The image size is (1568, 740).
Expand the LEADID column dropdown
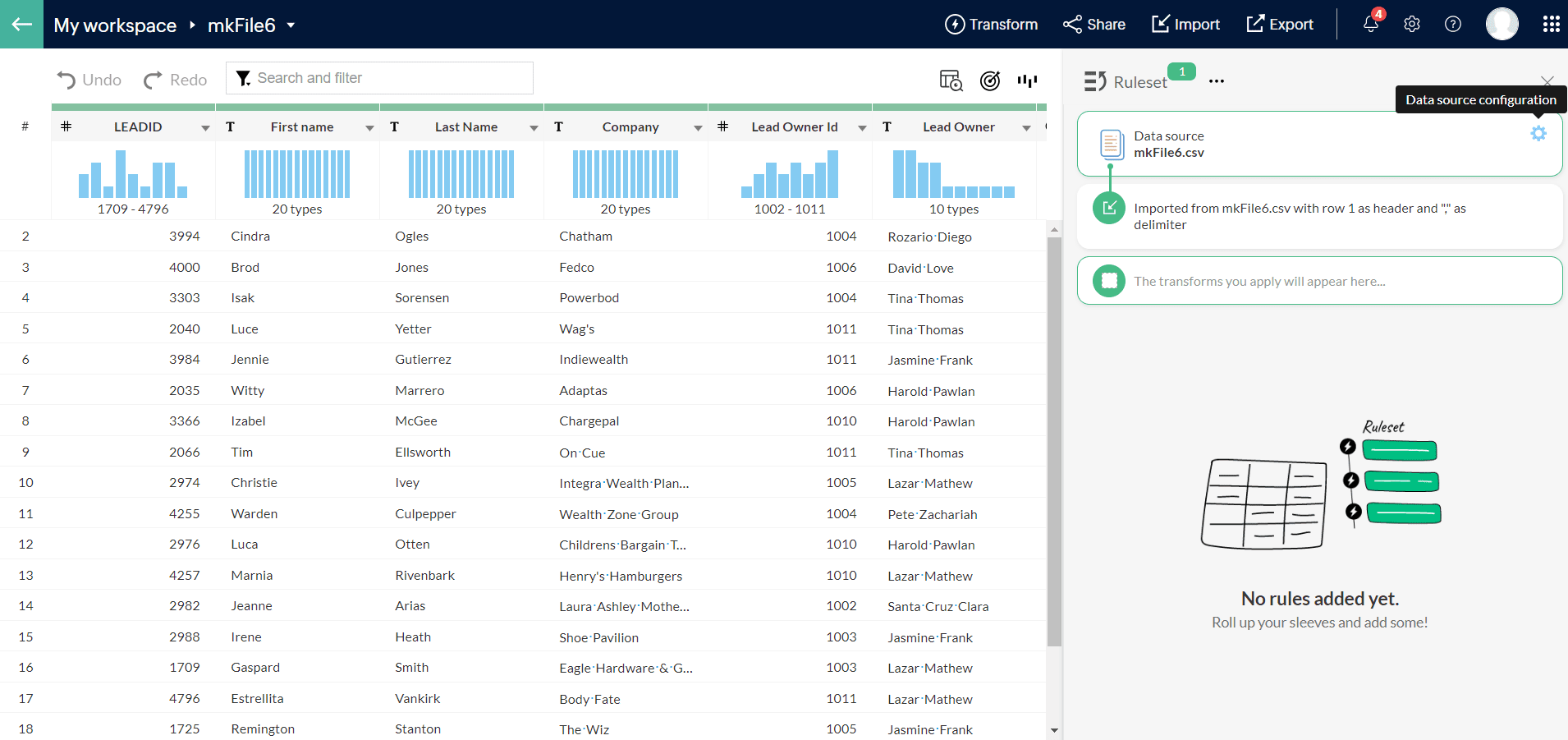click(x=205, y=128)
